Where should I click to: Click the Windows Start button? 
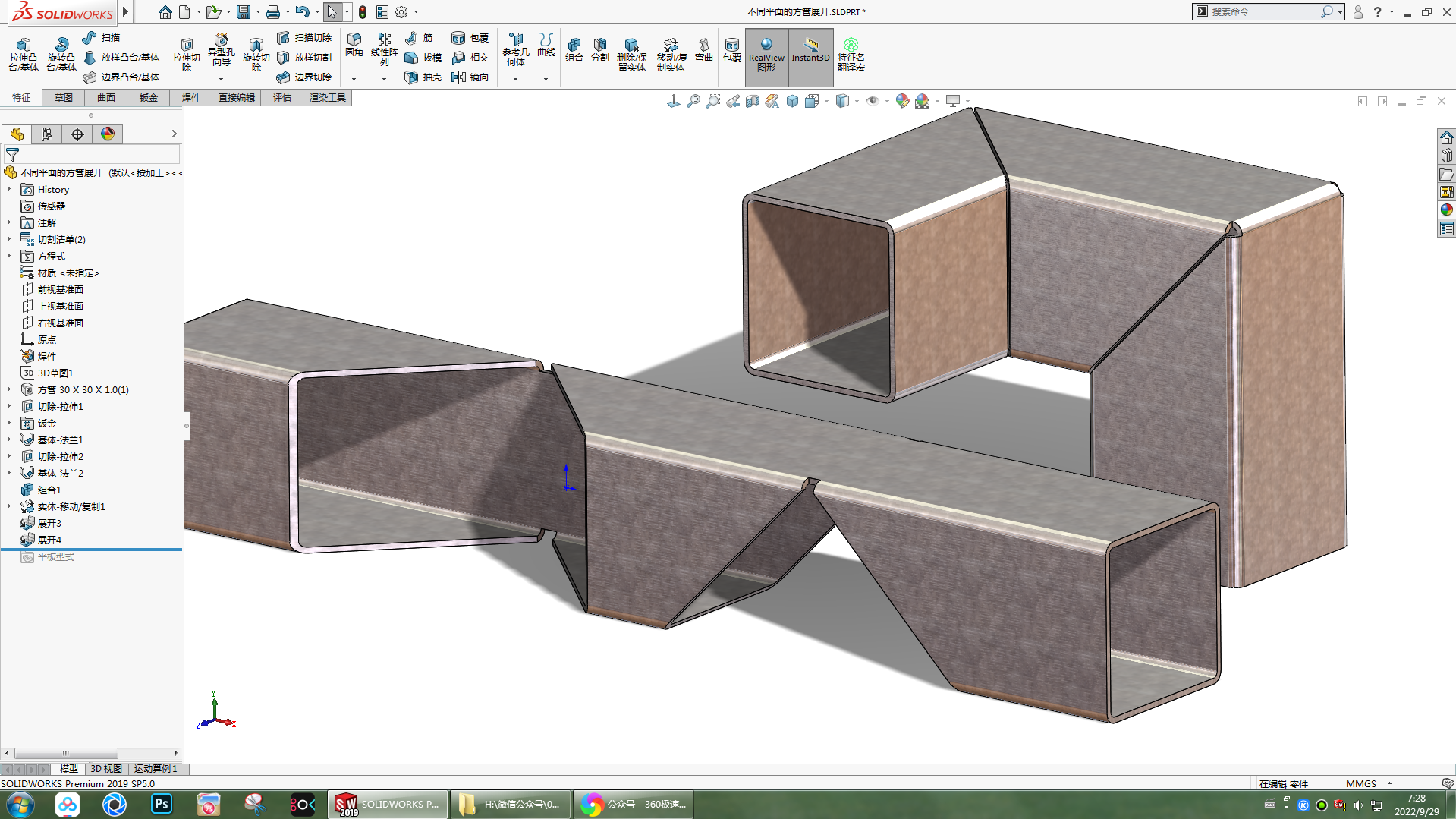(x=20, y=804)
